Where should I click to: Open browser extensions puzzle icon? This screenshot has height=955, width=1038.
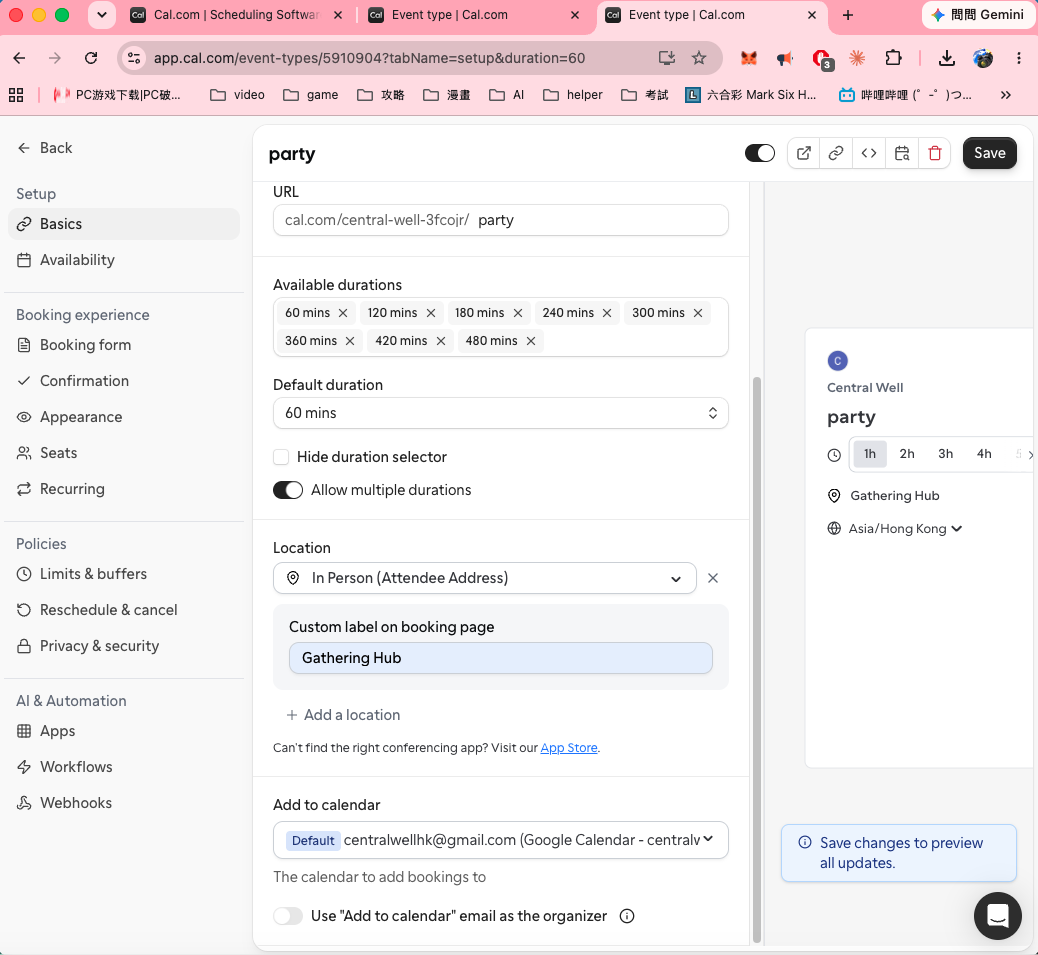point(894,58)
